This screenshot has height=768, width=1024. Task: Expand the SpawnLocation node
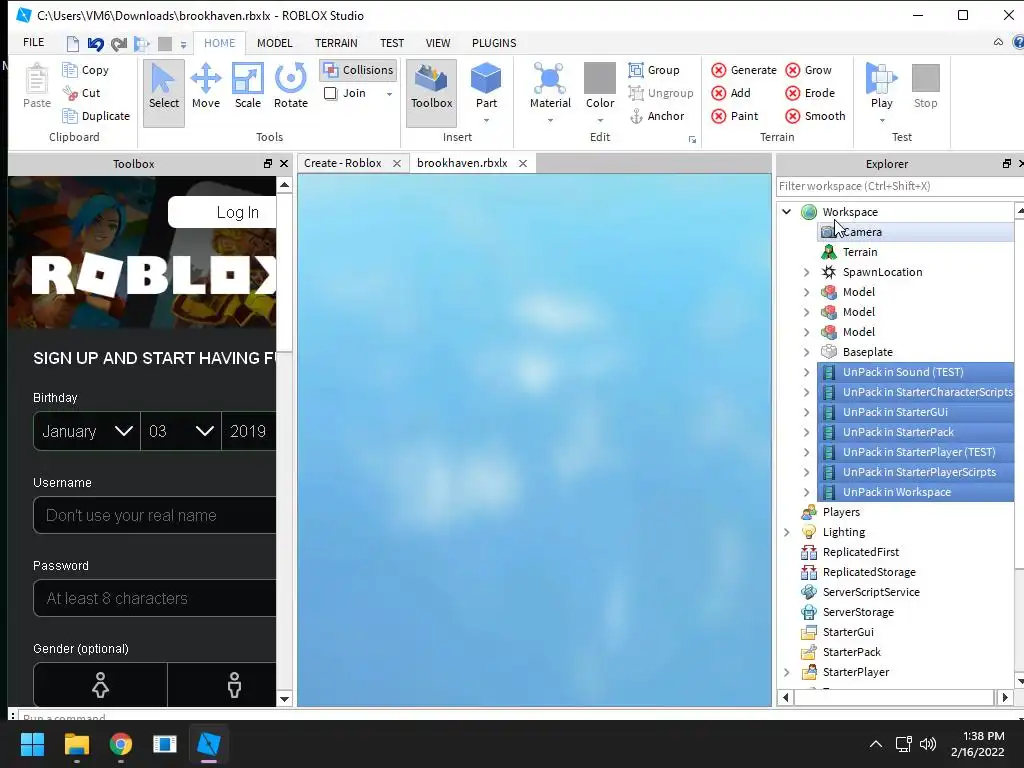pos(807,272)
